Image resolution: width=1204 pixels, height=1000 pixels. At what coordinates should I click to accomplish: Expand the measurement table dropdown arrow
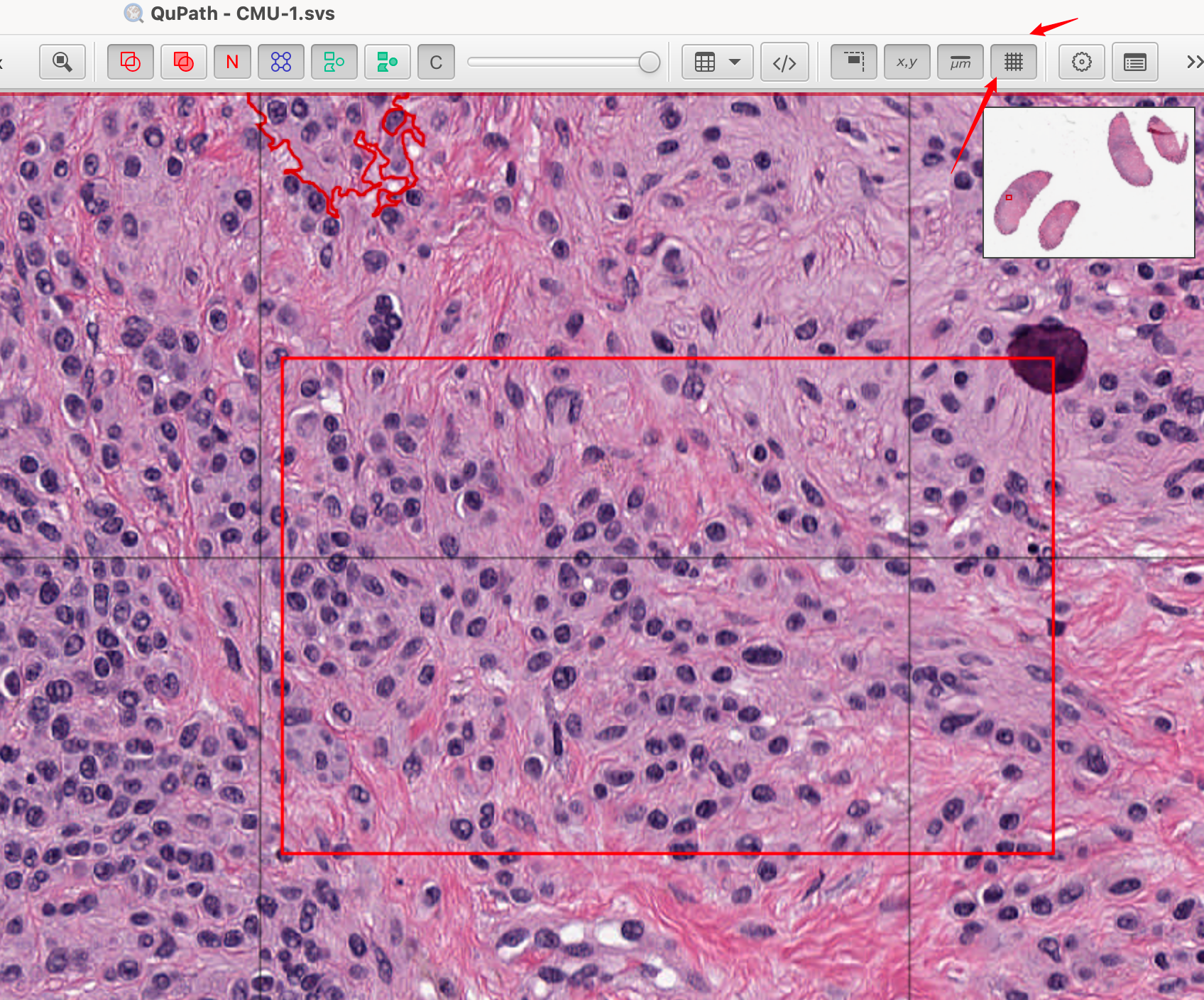(735, 62)
